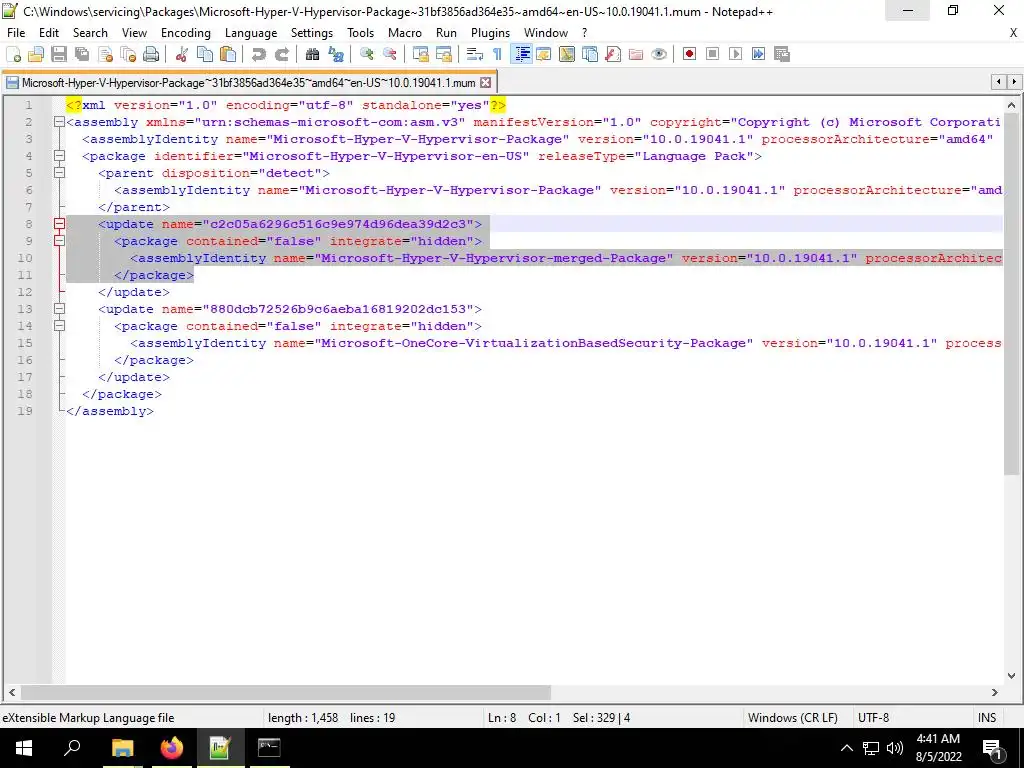1024x768 pixels.
Task: Toggle the Function List panel icon
Action: click(613, 54)
